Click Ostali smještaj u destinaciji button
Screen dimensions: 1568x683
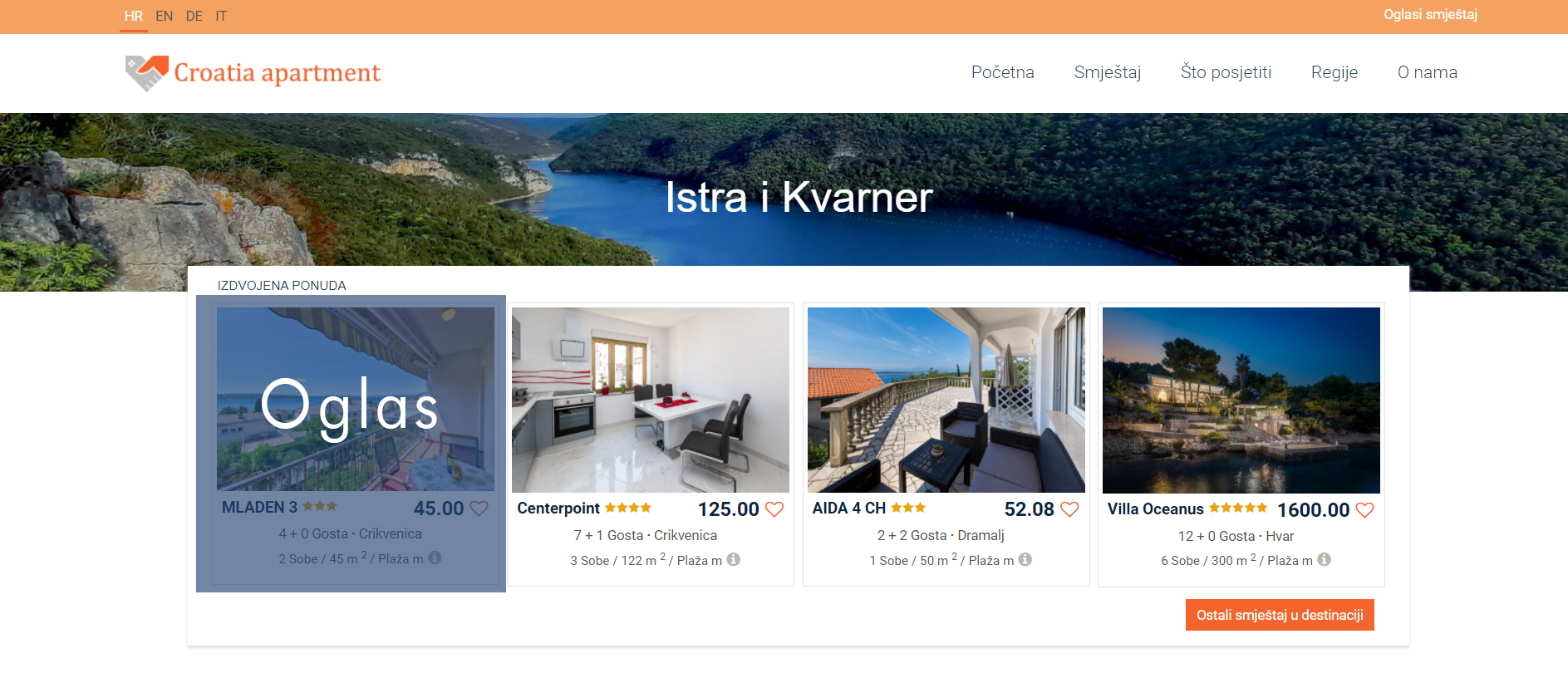coord(1280,615)
